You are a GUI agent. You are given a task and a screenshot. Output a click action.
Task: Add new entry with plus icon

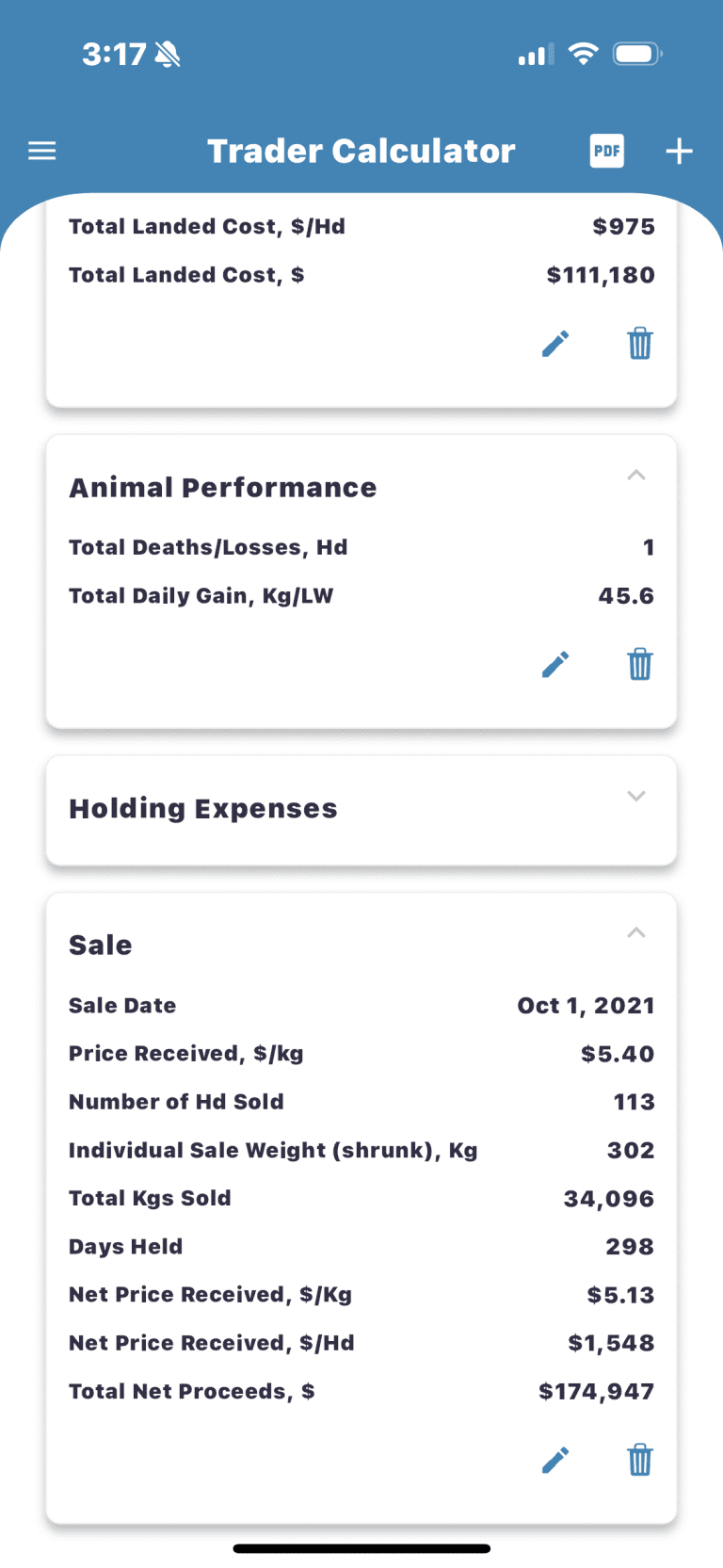click(680, 151)
